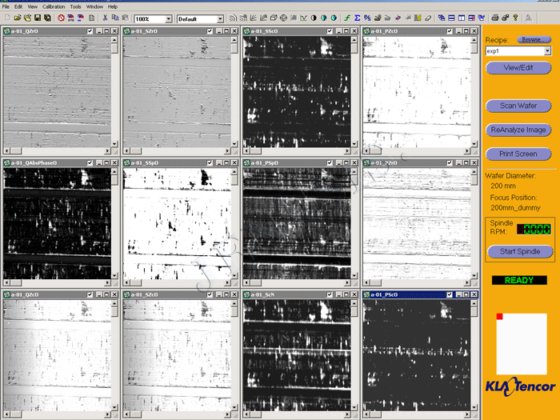
Task: Click the green window icon of a-01_PSpO
Action: tap(246, 163)
